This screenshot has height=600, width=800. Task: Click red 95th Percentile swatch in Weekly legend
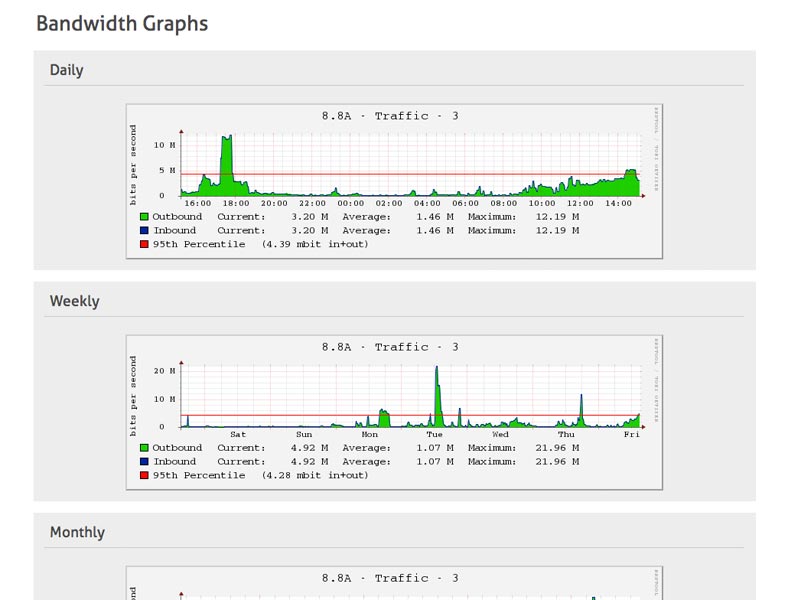(x=144, y=476)
